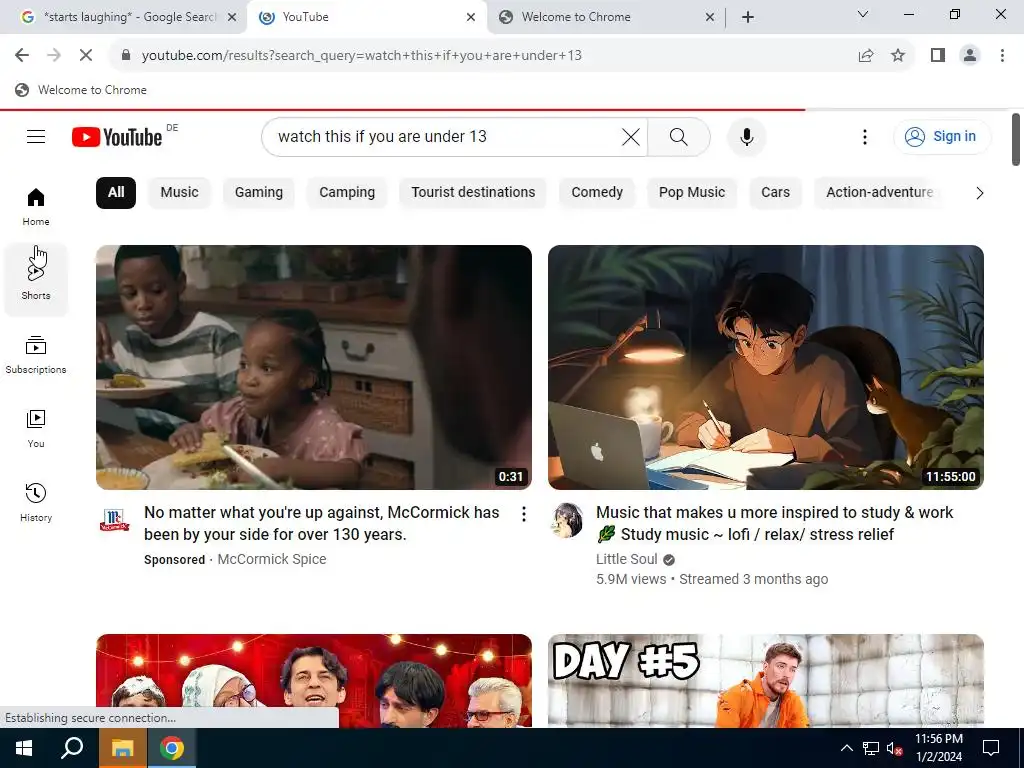The height and width of the screenshot is (768, 1024).
Task: Open the tab search dropdown chevron
Action: [863, 14]
